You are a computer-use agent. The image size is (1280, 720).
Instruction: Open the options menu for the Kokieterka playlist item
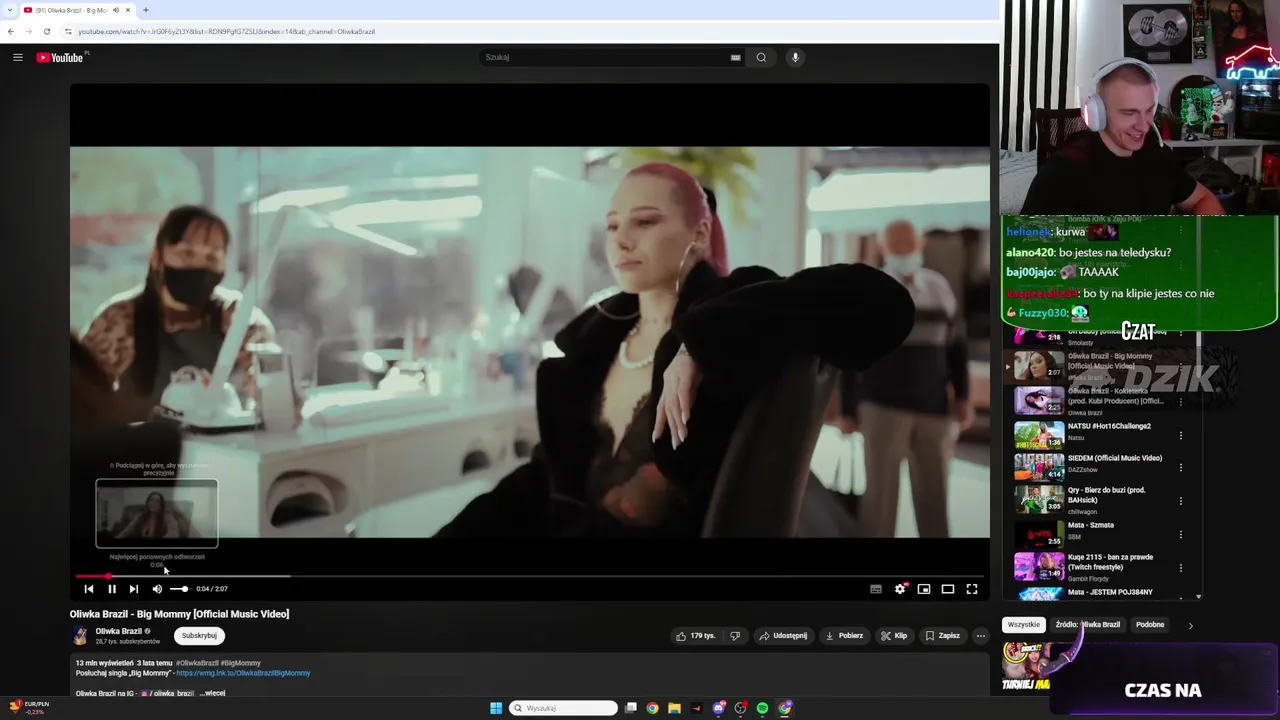point(1181,401)
